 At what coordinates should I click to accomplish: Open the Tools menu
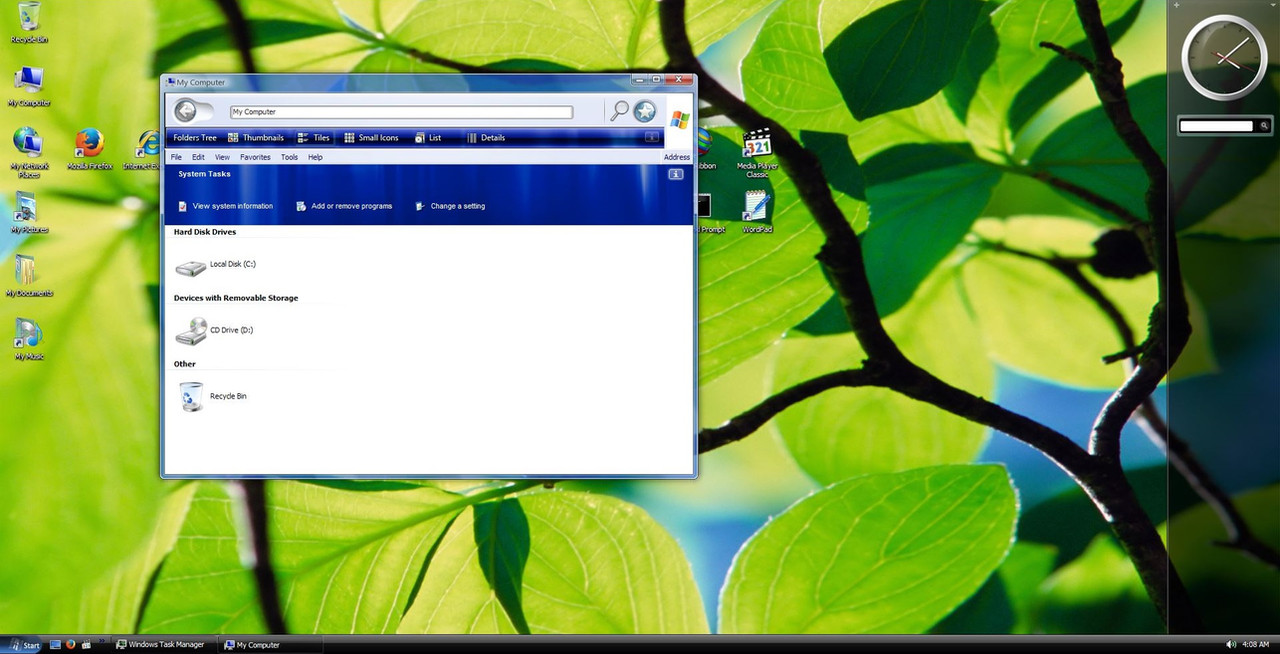(x=289, y=157)
